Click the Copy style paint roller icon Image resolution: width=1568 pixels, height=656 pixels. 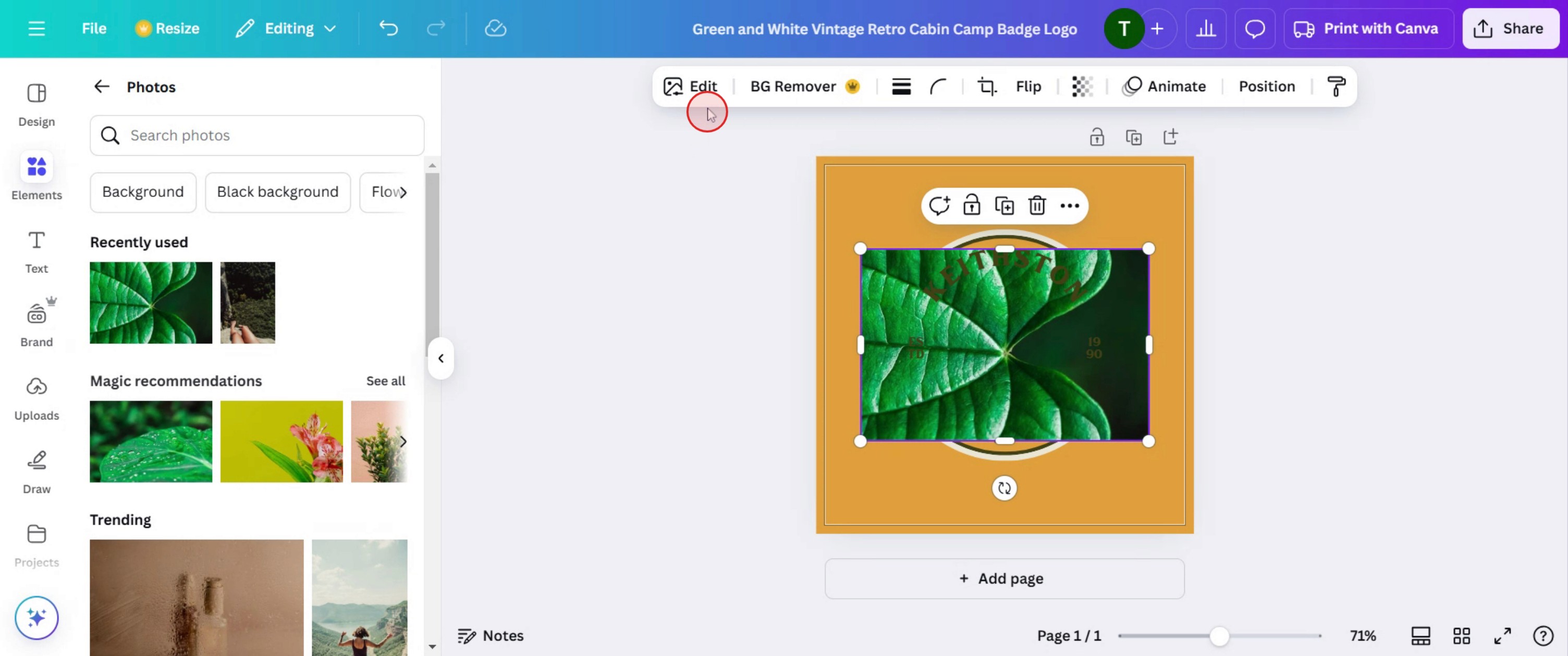tap(1336, 86)
